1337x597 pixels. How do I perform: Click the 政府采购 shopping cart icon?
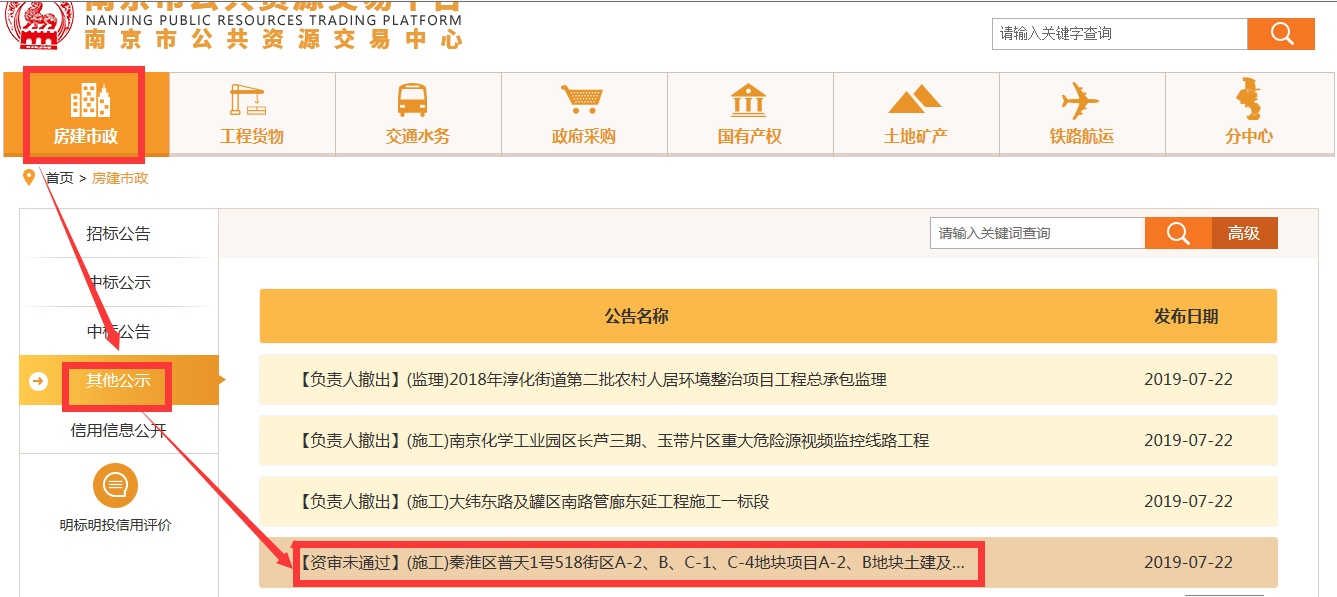point(583,101)
